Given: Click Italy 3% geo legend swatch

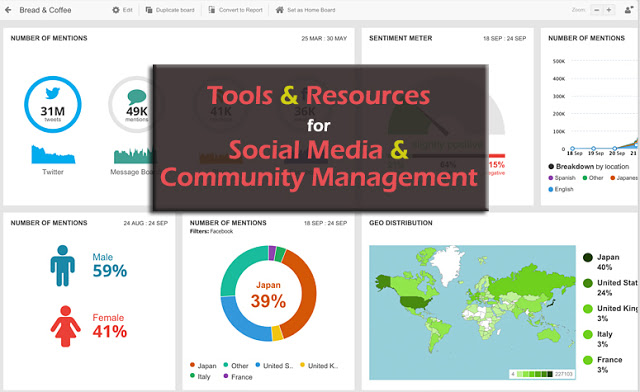Looking at the screenshot, I should (x=588, y=334).
